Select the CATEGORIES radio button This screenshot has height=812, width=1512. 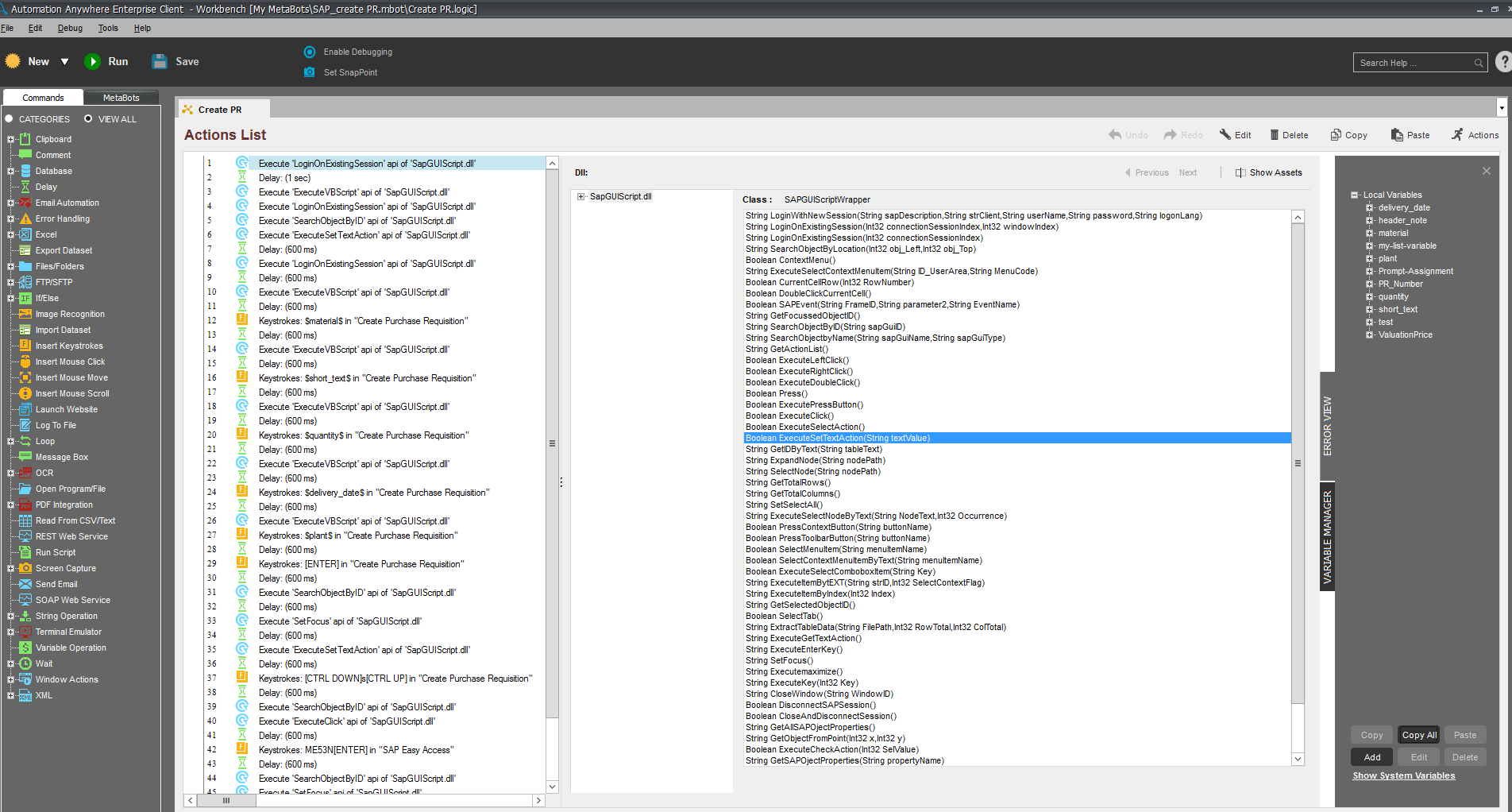pyautogui.click(x=10, y=119)
